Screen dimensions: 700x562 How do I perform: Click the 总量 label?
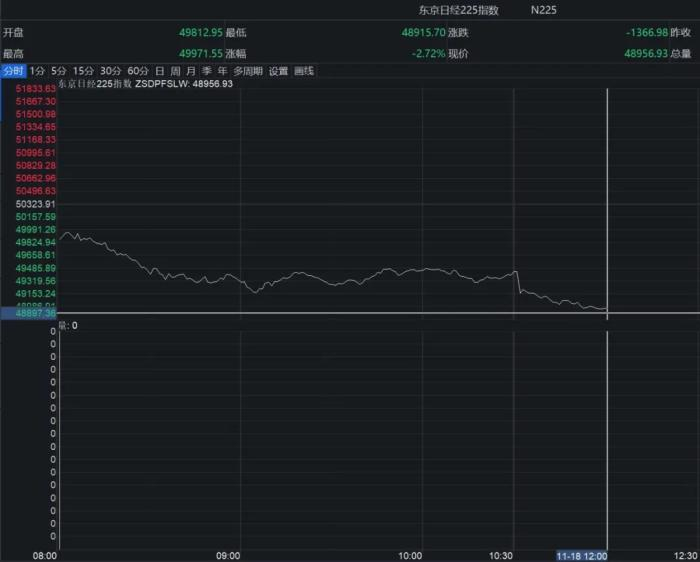click(x=680, y=54)
